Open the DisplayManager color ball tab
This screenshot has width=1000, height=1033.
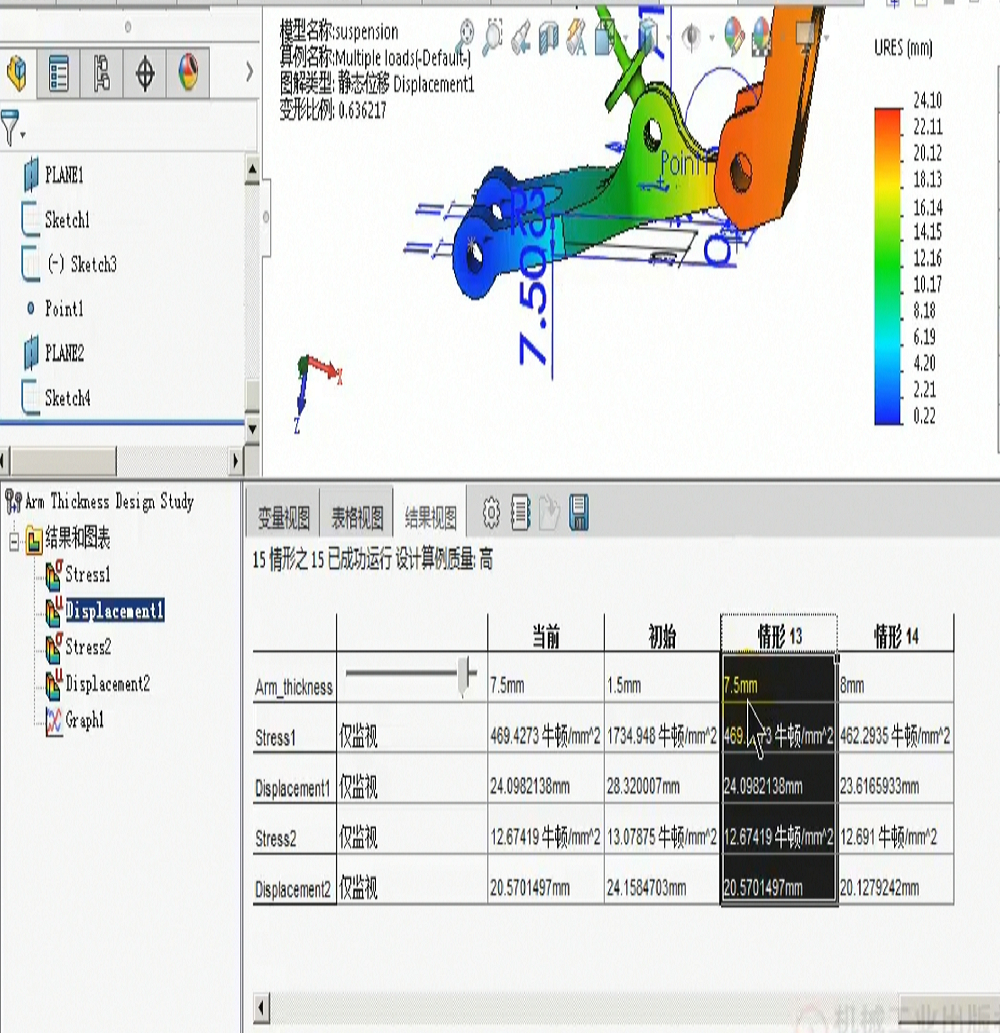(x=188, y=73)
